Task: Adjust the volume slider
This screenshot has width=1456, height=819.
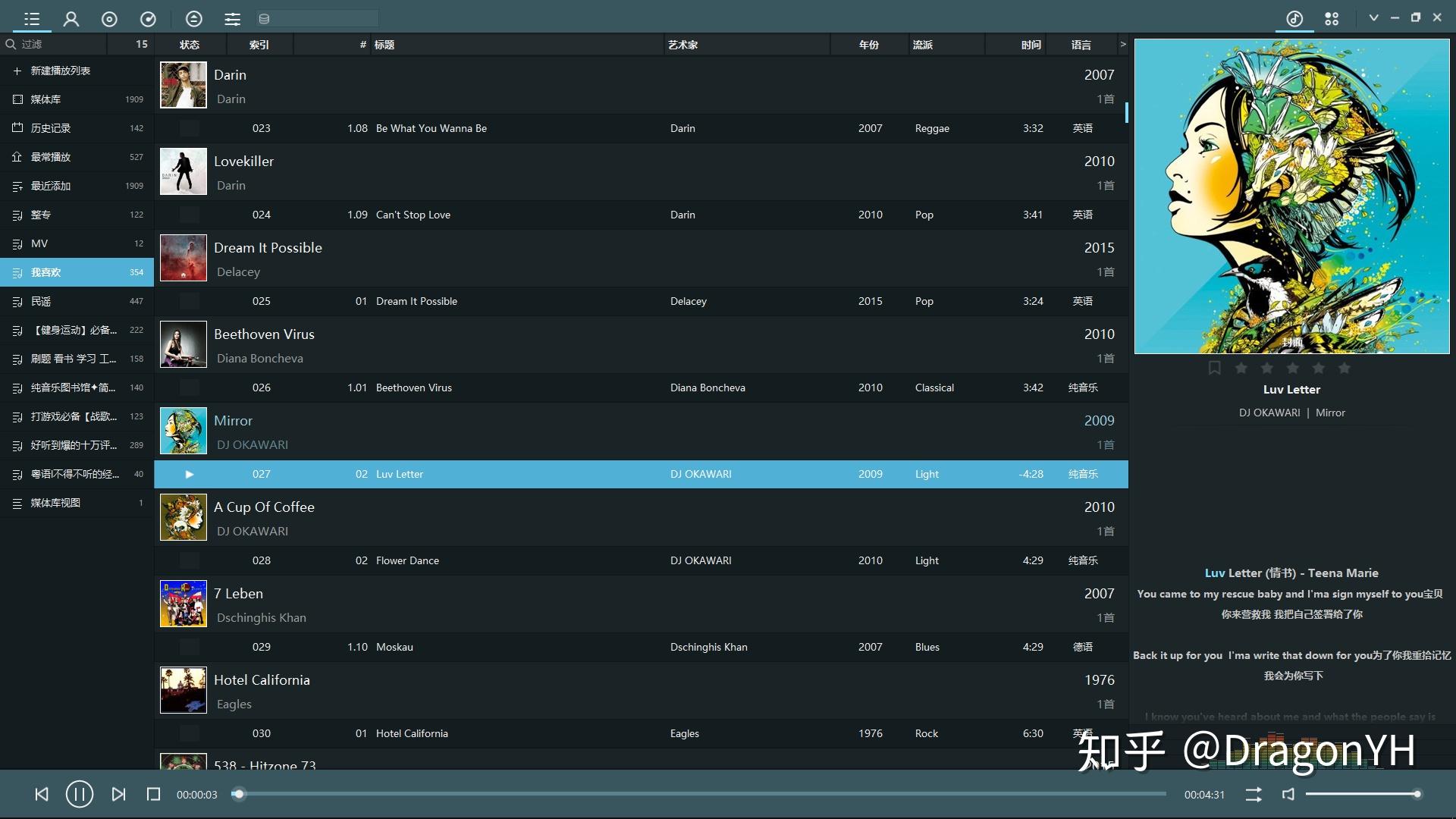Action: [1365, 794]
